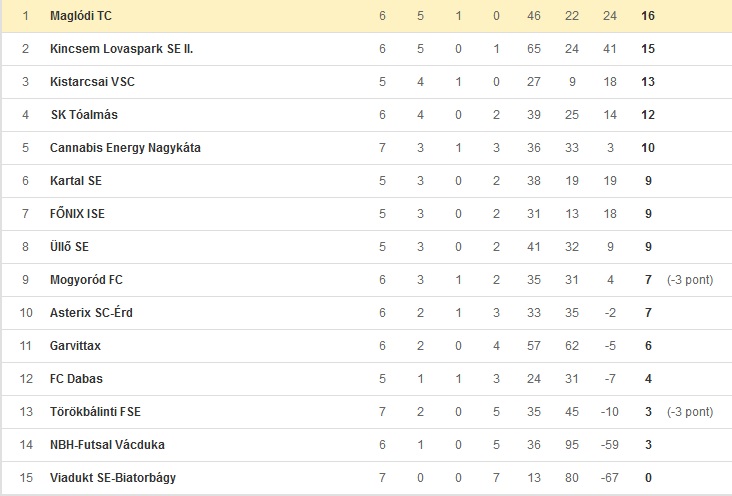Click the FC Dabas team name
The width and height of the screenshot is (732, 496).
[76, 379]
